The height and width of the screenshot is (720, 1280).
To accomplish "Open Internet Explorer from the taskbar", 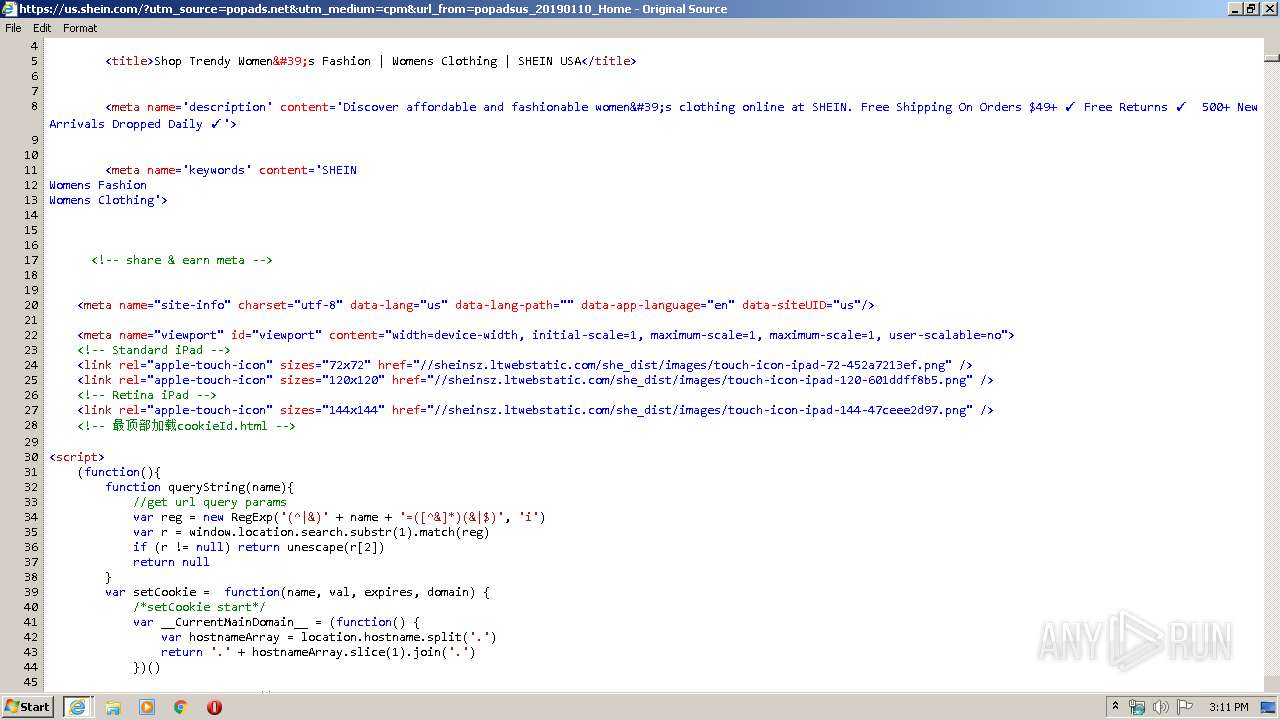I will (x=78, y=707).
